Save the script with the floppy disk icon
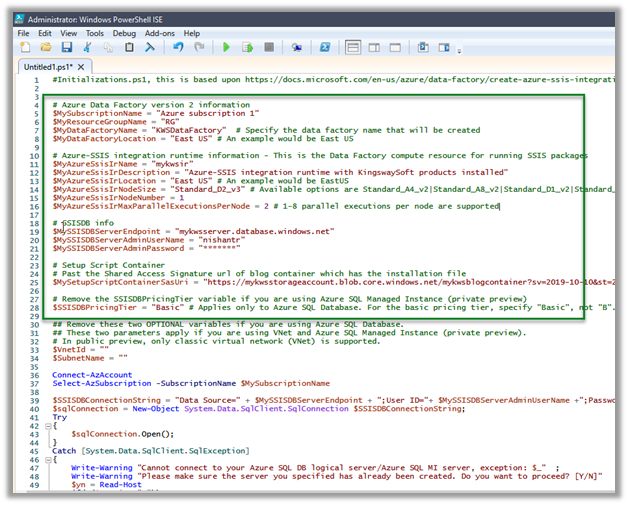 (x=66, y=47)
